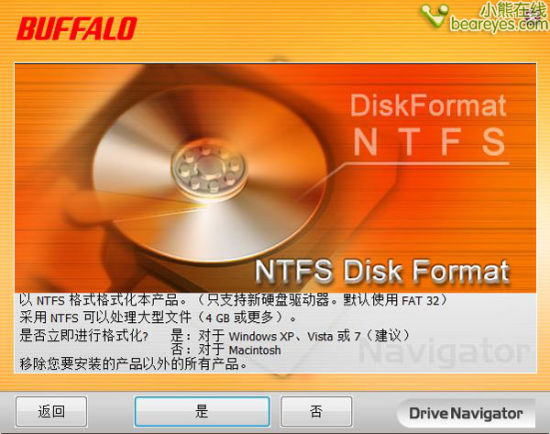Click the green beareyes watermark icon

[x=435, y=15]
